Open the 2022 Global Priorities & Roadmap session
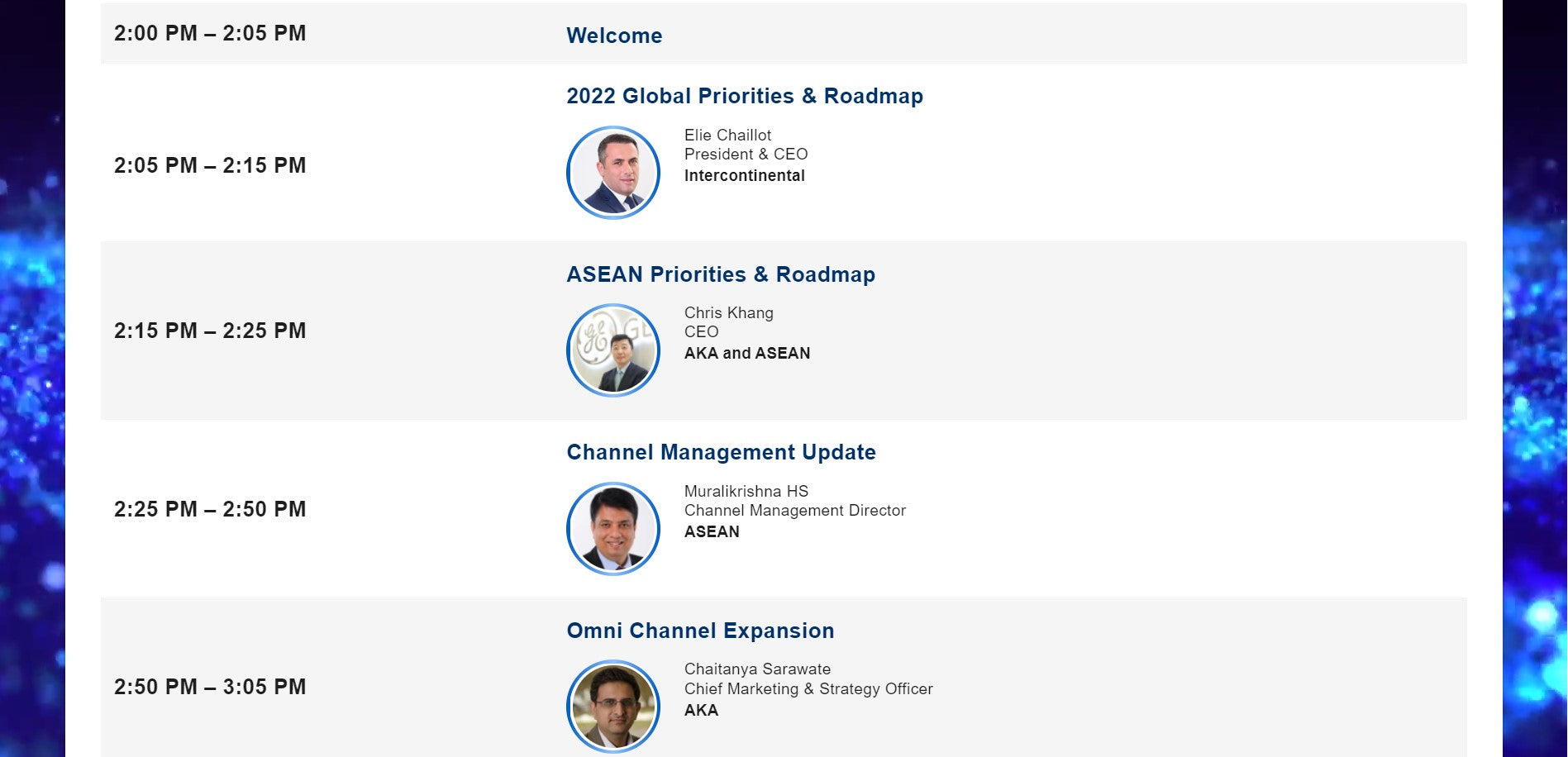The image size is (1568, 757). [x=744, y=96]
